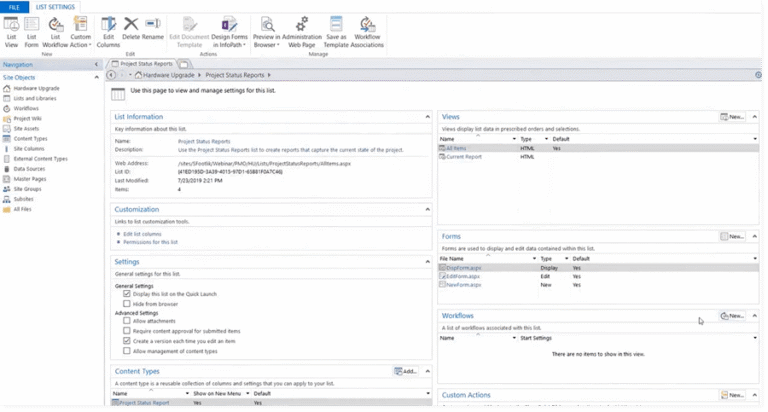Open the empty new tab beside Project Status Reports
The image size is (768, 412).
click(184, 64)
